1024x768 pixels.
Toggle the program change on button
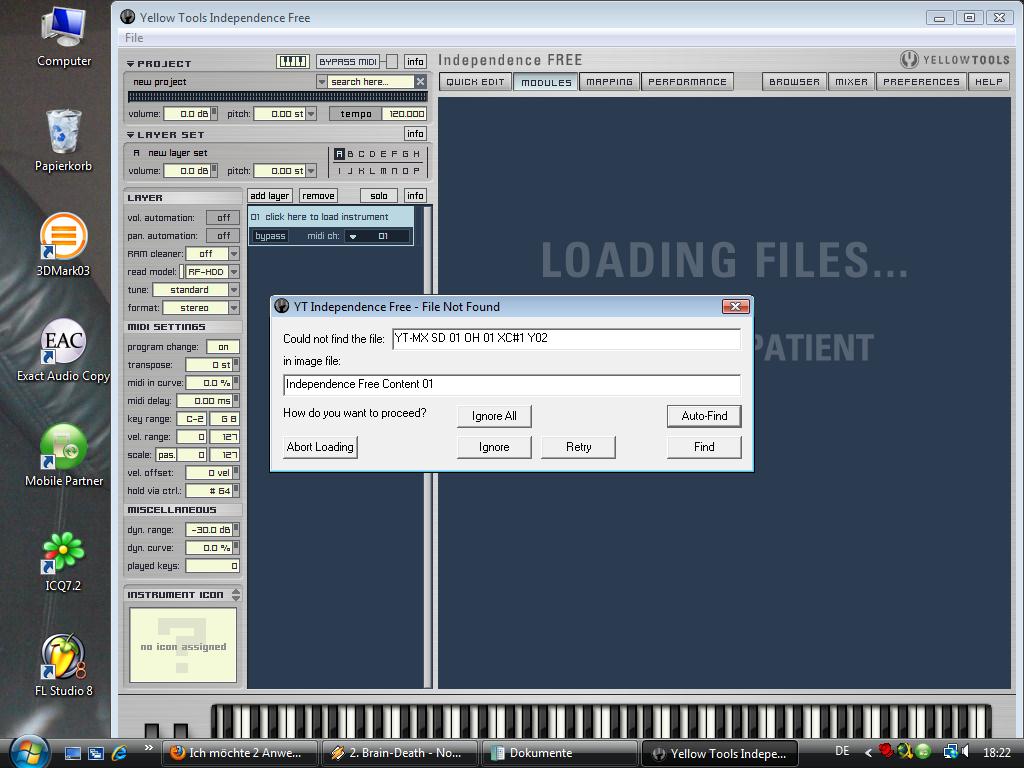[x=223, y=347]
